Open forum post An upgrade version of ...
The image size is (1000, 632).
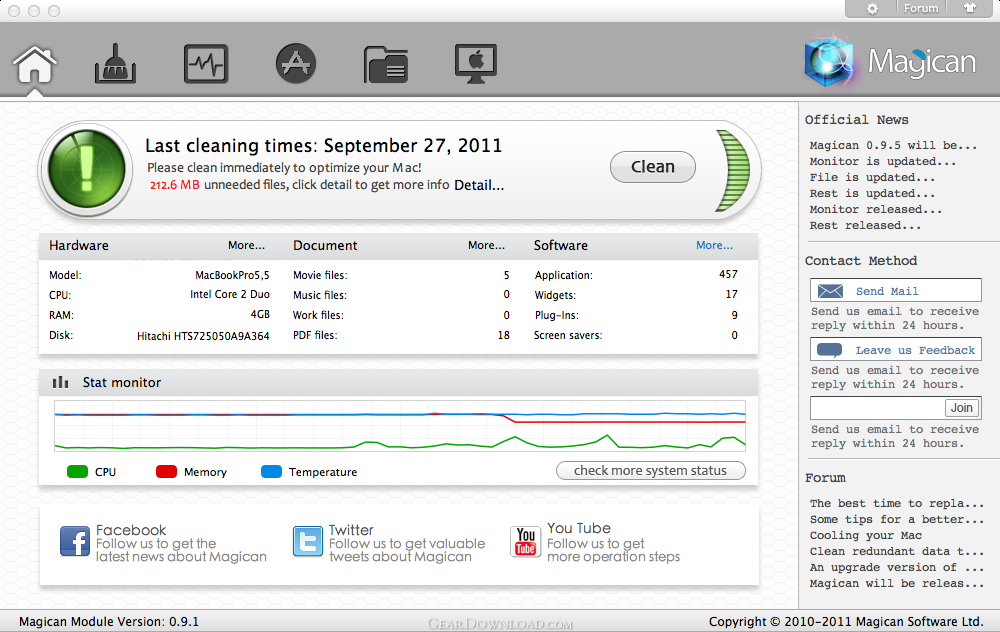(897, 567)
